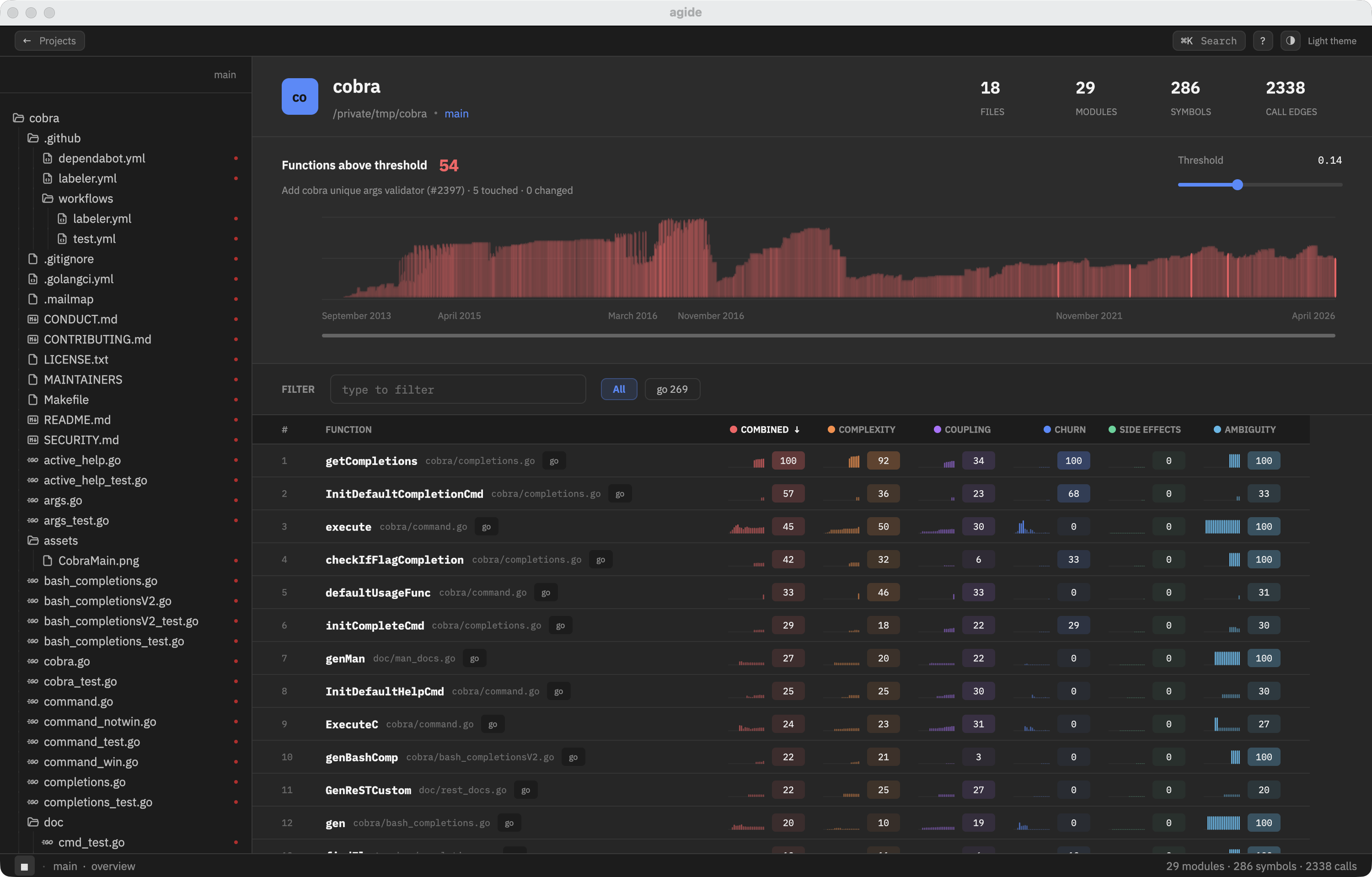Viewport: 1372px width, 877px height.
Task: Open the ⌘K Search button
Action: [1208, 40]
